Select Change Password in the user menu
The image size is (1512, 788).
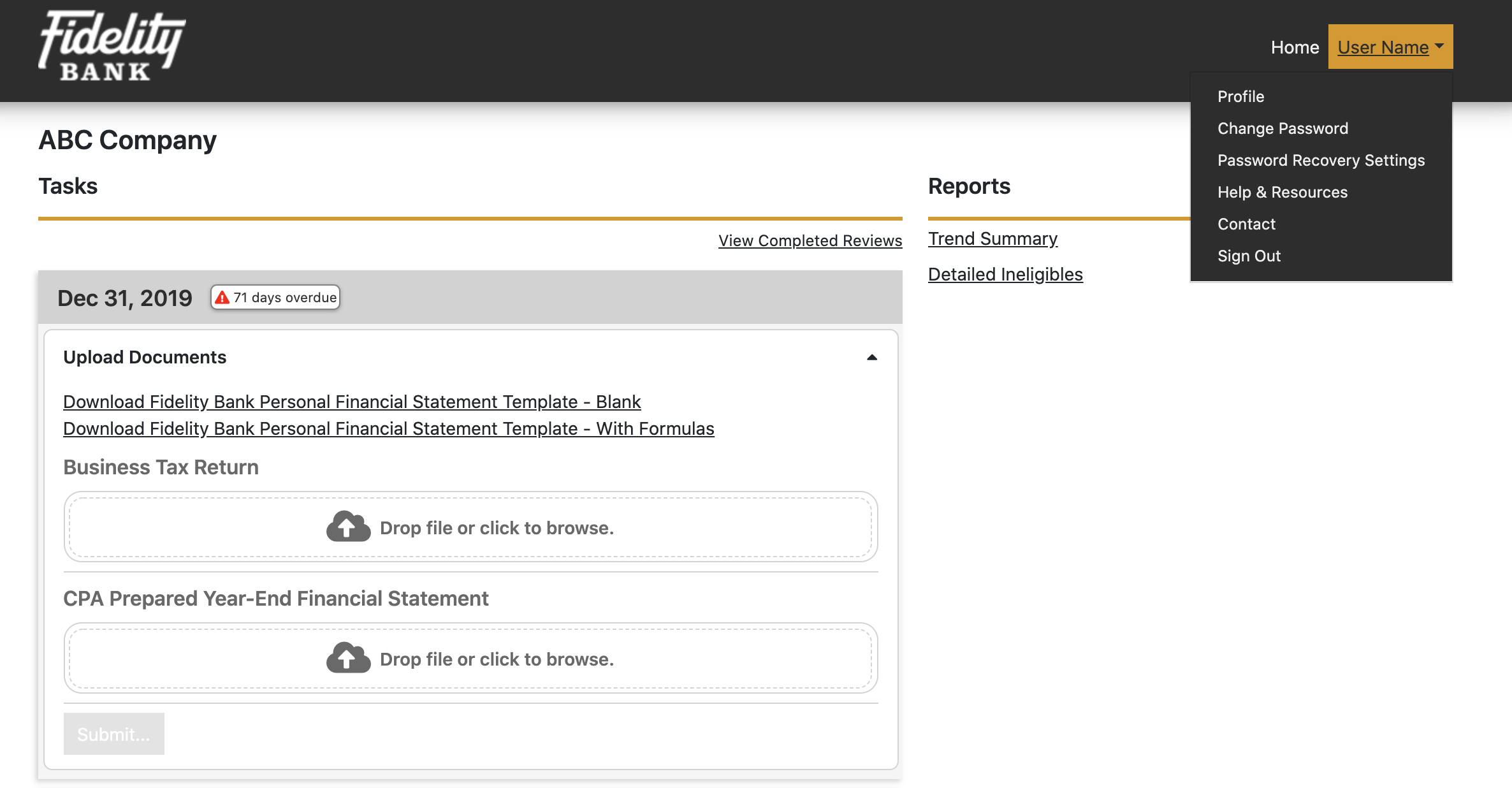click(x=1283, y=128)
